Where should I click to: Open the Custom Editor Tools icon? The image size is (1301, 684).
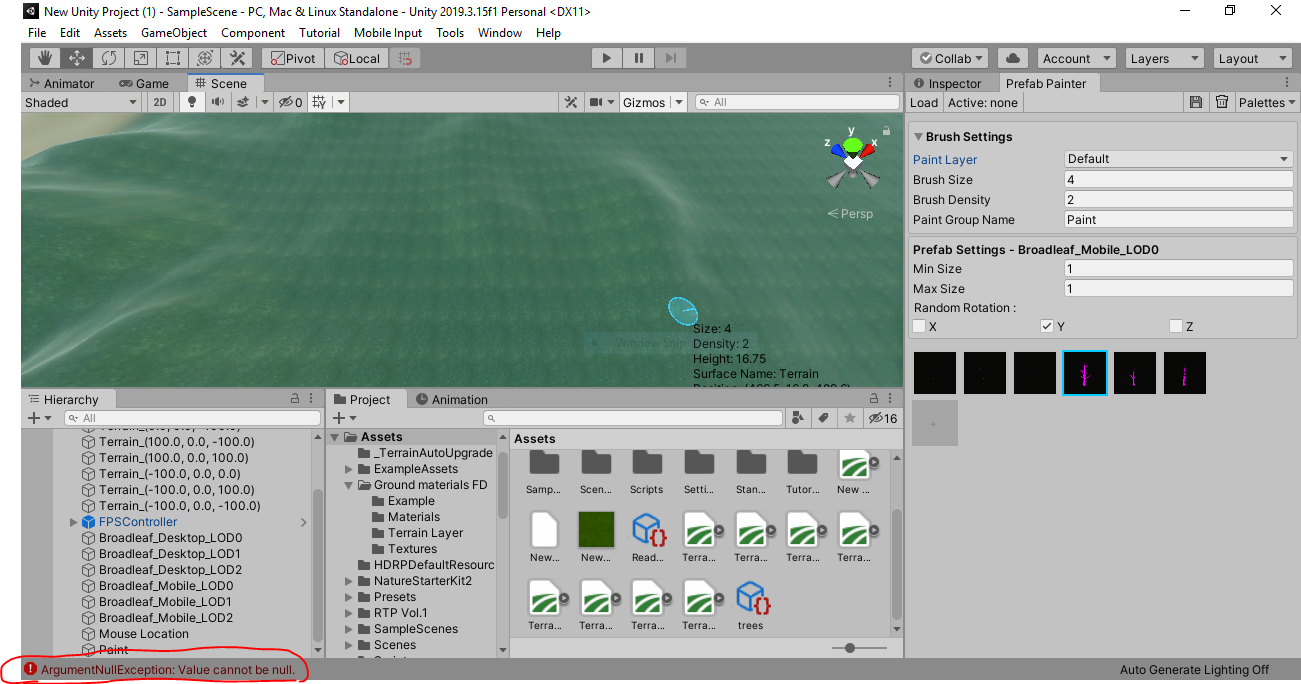tap(236, 58)
